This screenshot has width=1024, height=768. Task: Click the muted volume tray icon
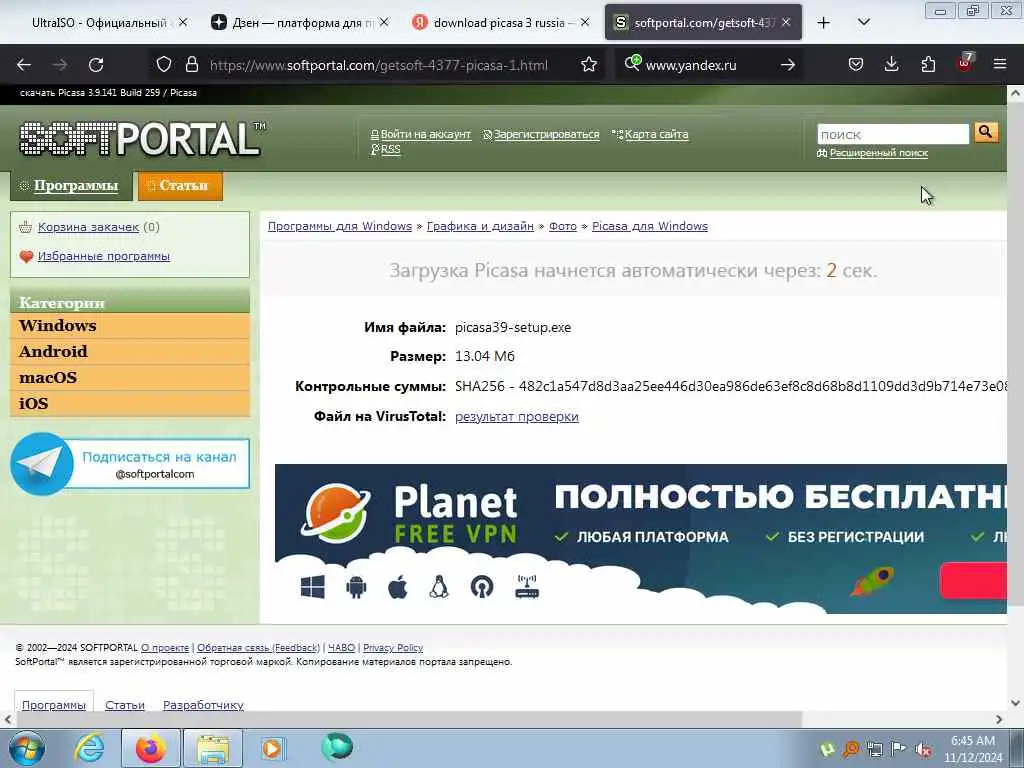[x=923, y=750]
